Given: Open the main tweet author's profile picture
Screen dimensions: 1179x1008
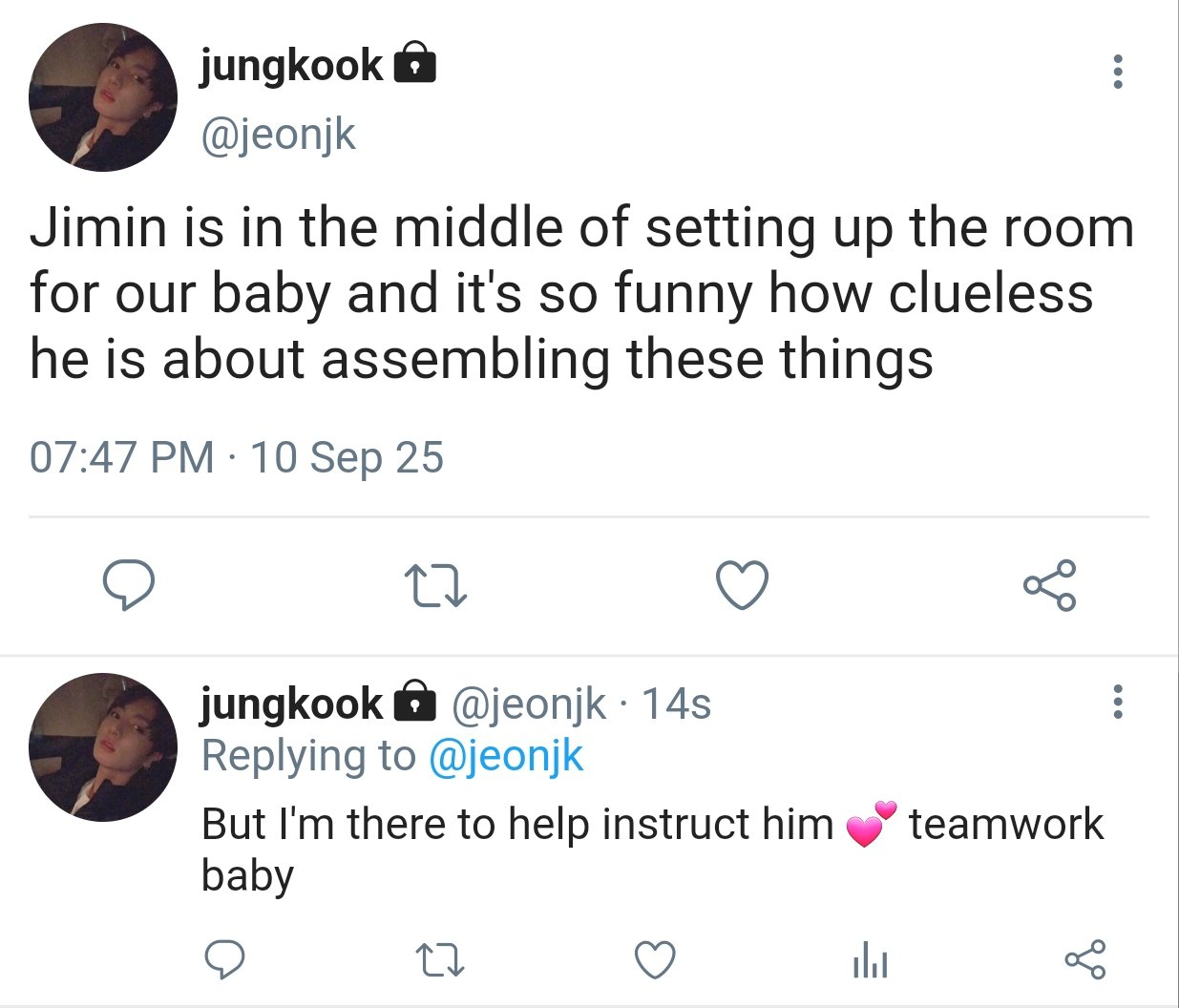Looking at the screenshot, I should click(x=103, y=98).
